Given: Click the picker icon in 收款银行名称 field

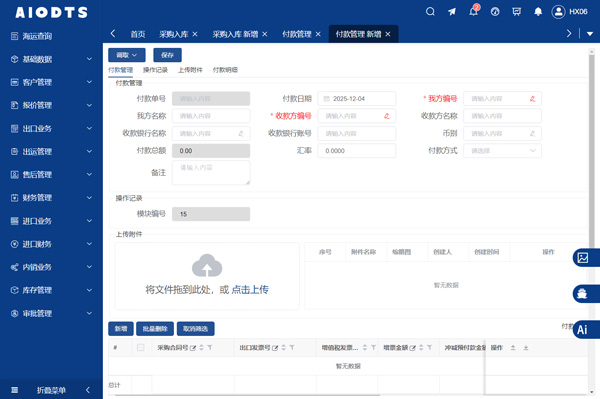Looking at the screenshot, I should 241,134.
